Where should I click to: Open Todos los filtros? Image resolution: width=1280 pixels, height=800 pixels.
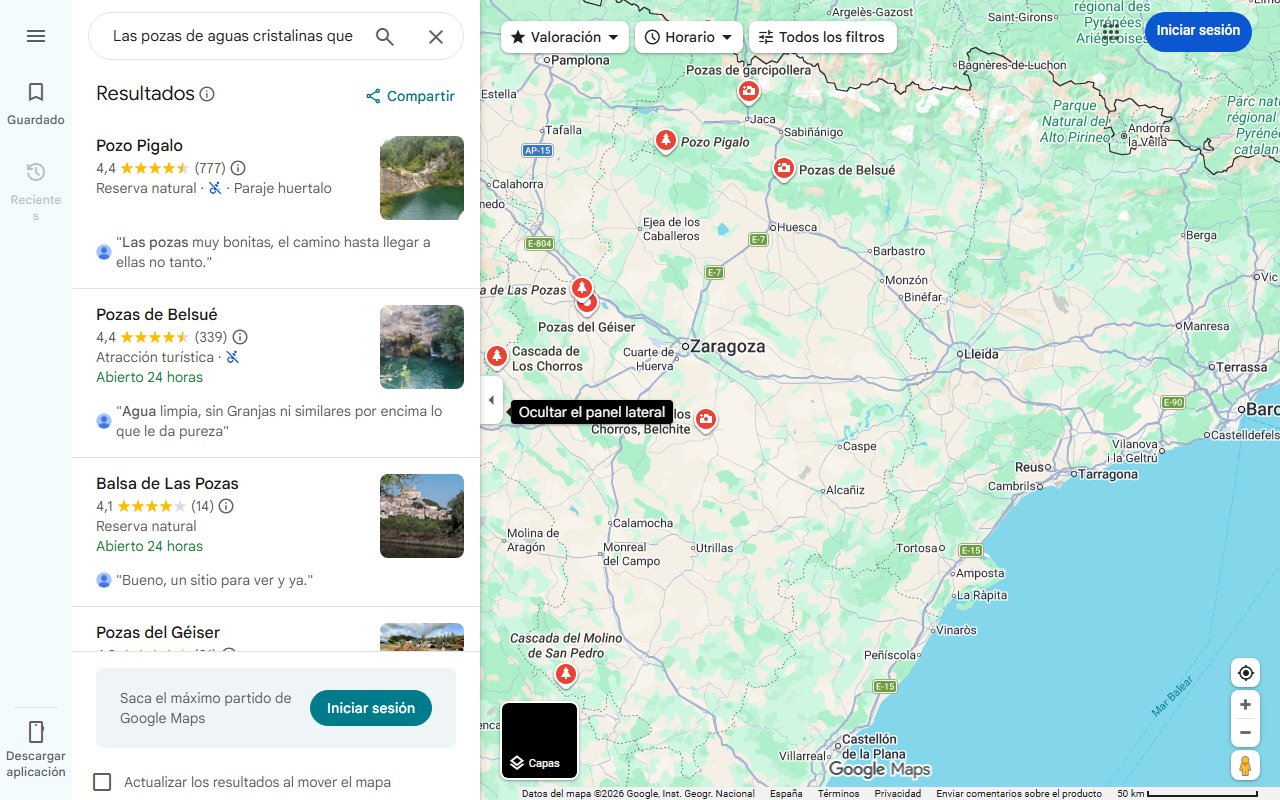point(823,36)
